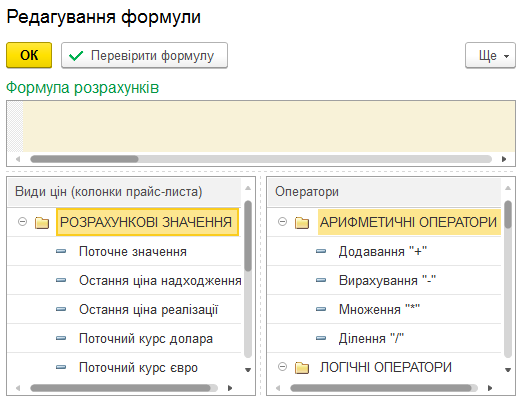Select РОЗРАХУНКОВІ ЗНАЧЕННЯ folder row
Viewport: 522px width, 396px height.
(124, 222)
